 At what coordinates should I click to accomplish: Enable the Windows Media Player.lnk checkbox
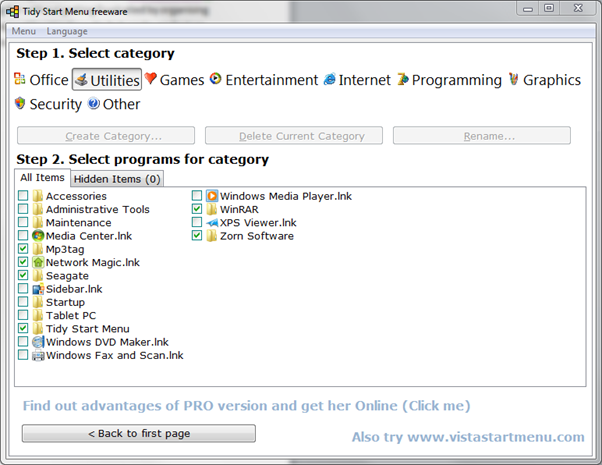tap(197, 195)
